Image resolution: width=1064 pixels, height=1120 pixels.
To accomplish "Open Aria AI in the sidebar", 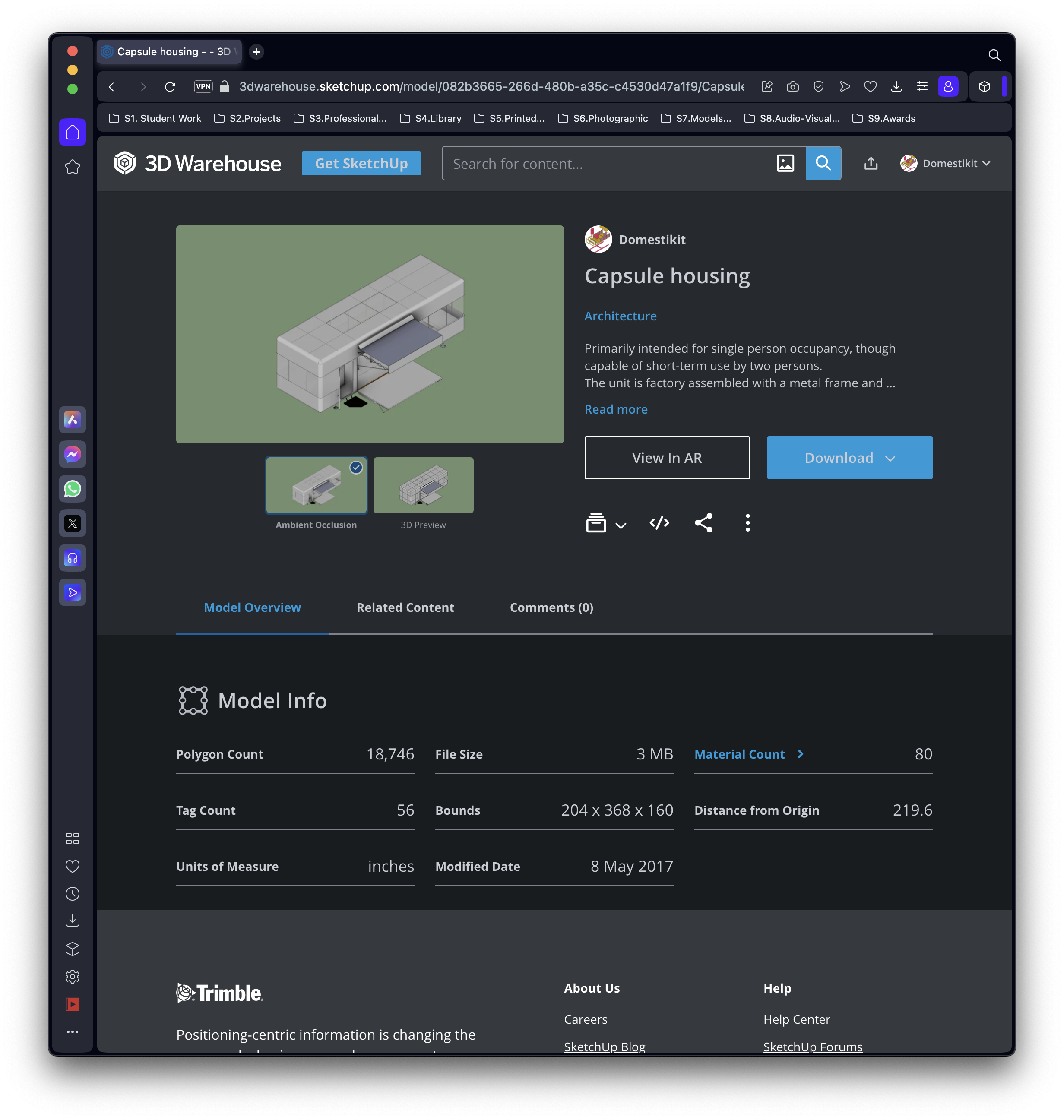I will point(73,420).
